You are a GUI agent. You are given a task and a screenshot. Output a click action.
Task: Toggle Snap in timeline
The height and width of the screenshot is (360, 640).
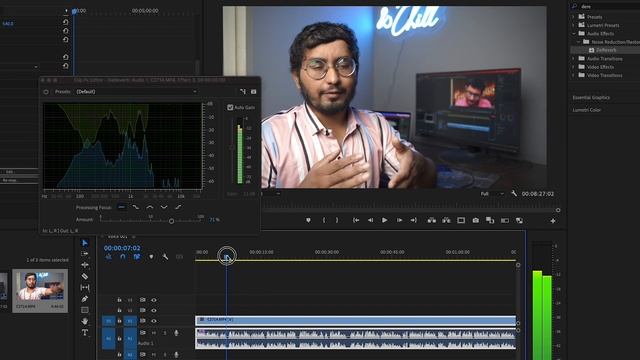[123, 257]
